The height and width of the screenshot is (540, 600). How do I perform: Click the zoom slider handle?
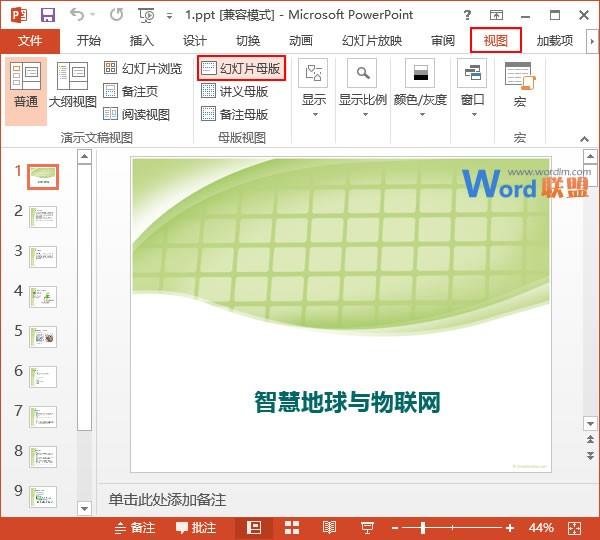pos(423,528)
